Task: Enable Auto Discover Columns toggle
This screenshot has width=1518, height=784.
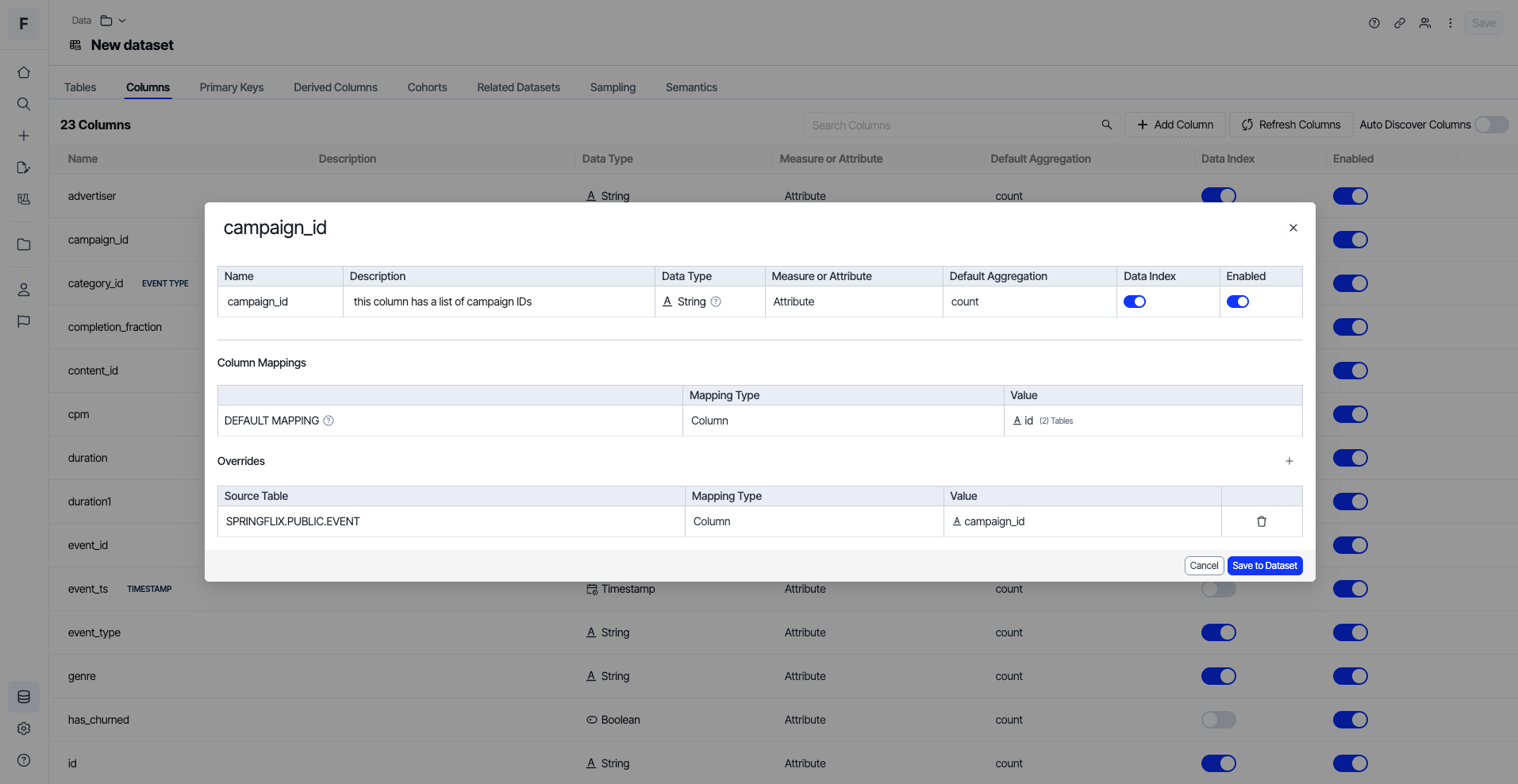Action: (1491, 125)
